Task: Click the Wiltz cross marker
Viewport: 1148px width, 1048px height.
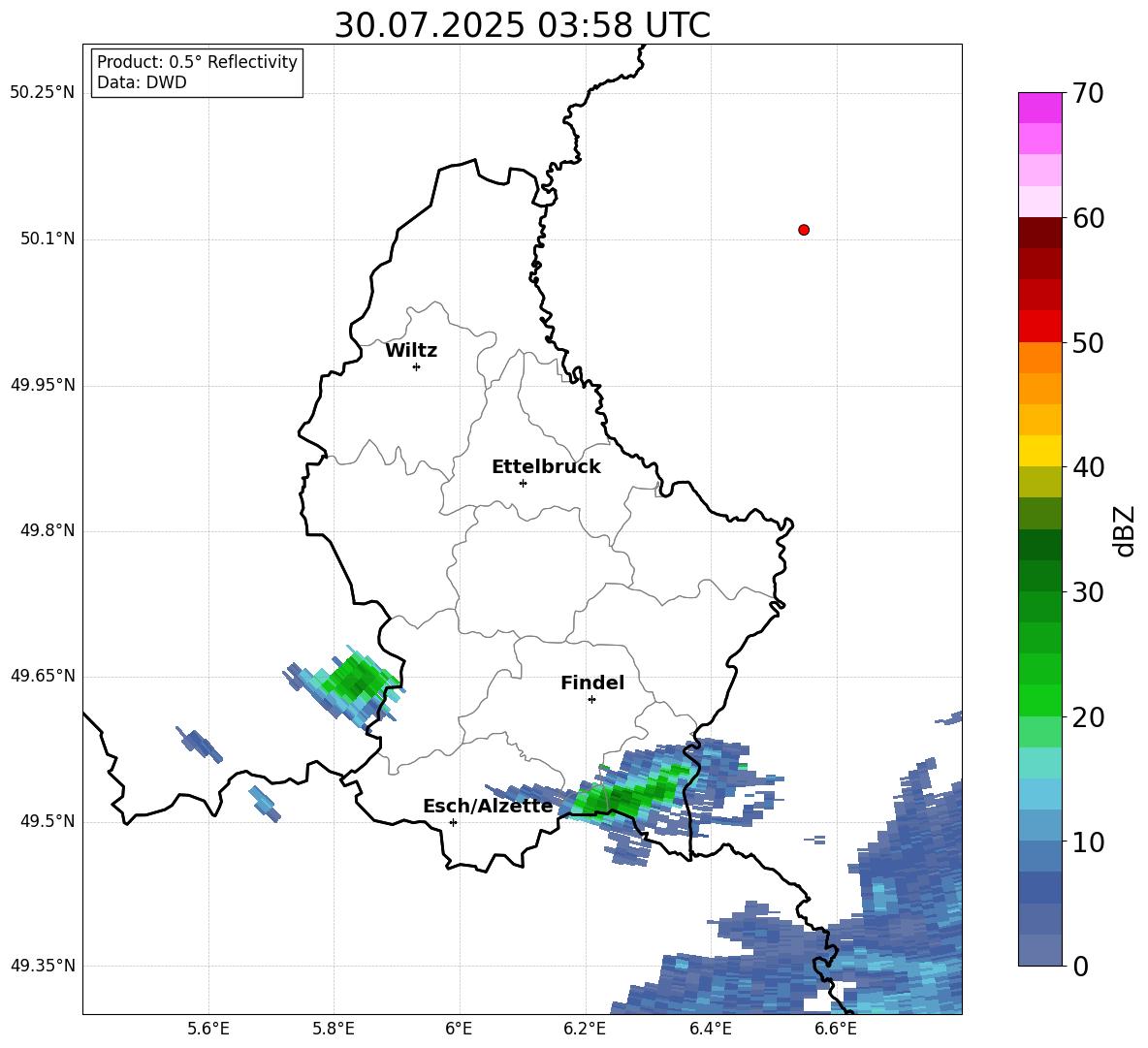Action: (x=417, y=366)
